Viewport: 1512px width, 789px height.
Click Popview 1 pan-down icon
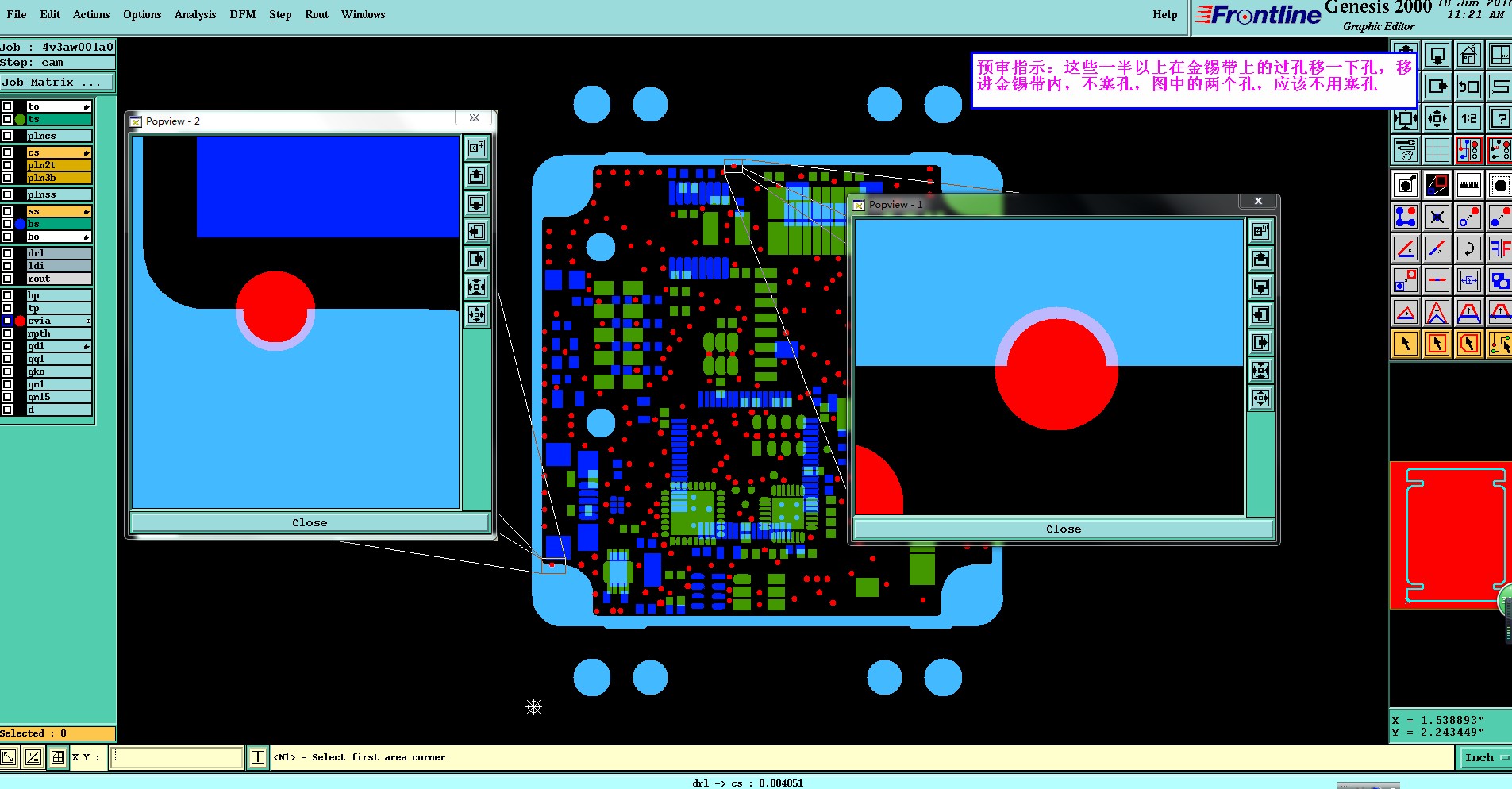click(1261, 287)
